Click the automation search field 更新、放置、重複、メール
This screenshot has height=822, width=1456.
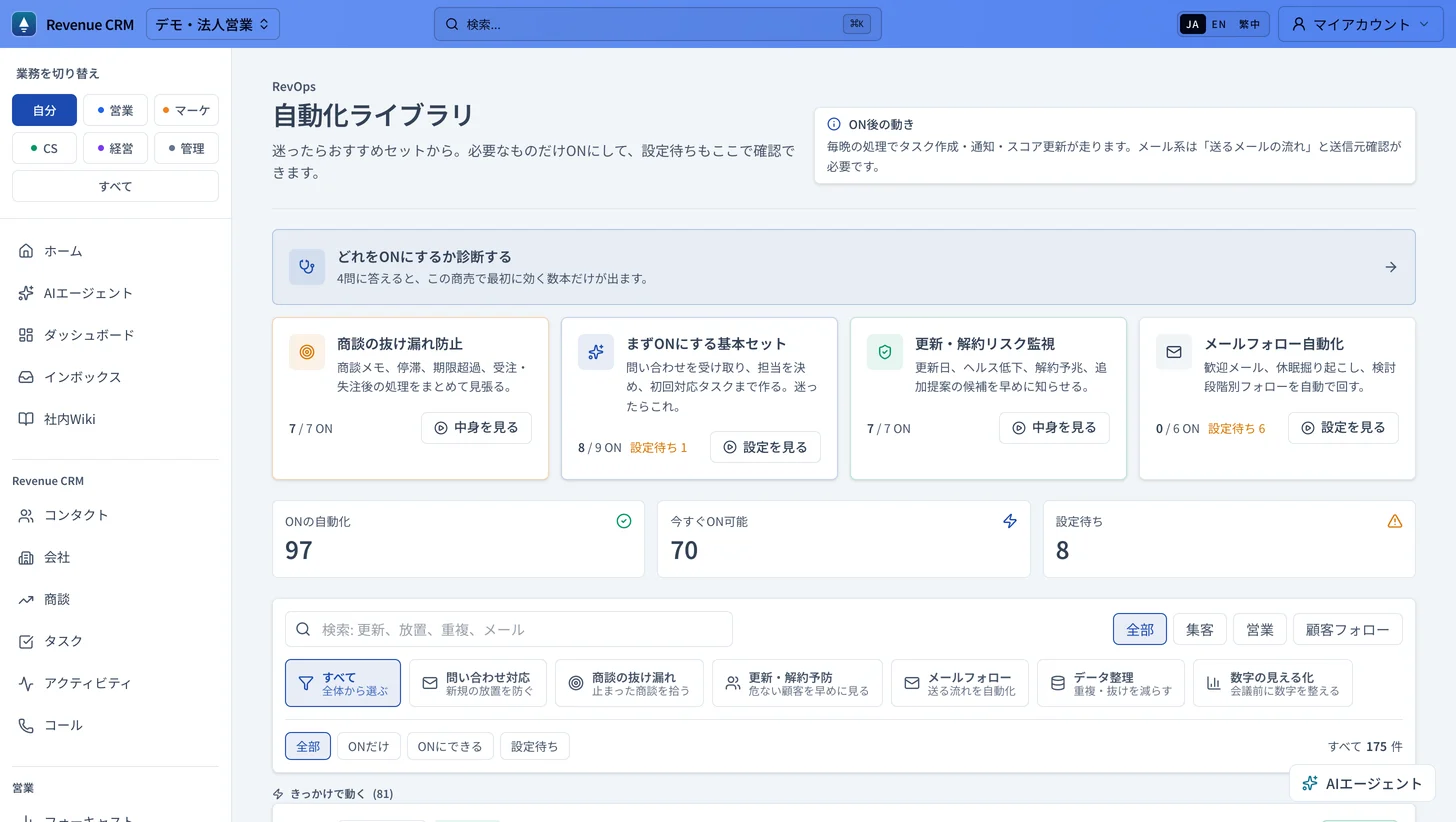click(509, 629)
